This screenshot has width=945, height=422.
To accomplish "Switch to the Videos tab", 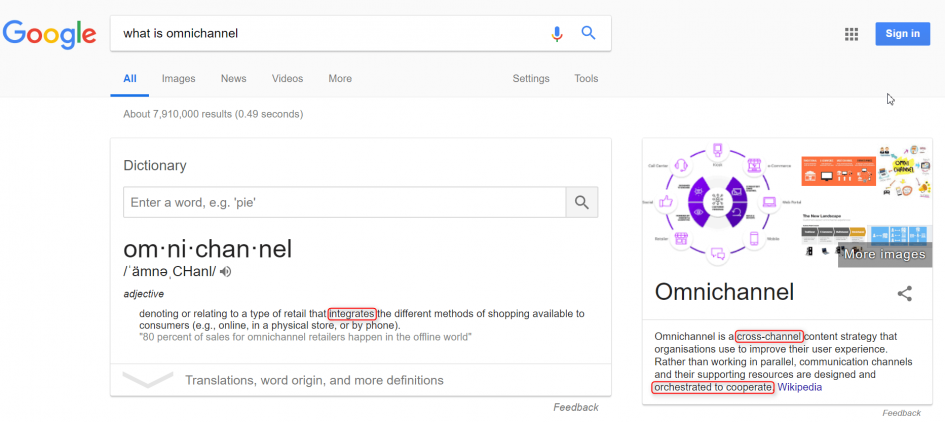I will coord(287,79).
